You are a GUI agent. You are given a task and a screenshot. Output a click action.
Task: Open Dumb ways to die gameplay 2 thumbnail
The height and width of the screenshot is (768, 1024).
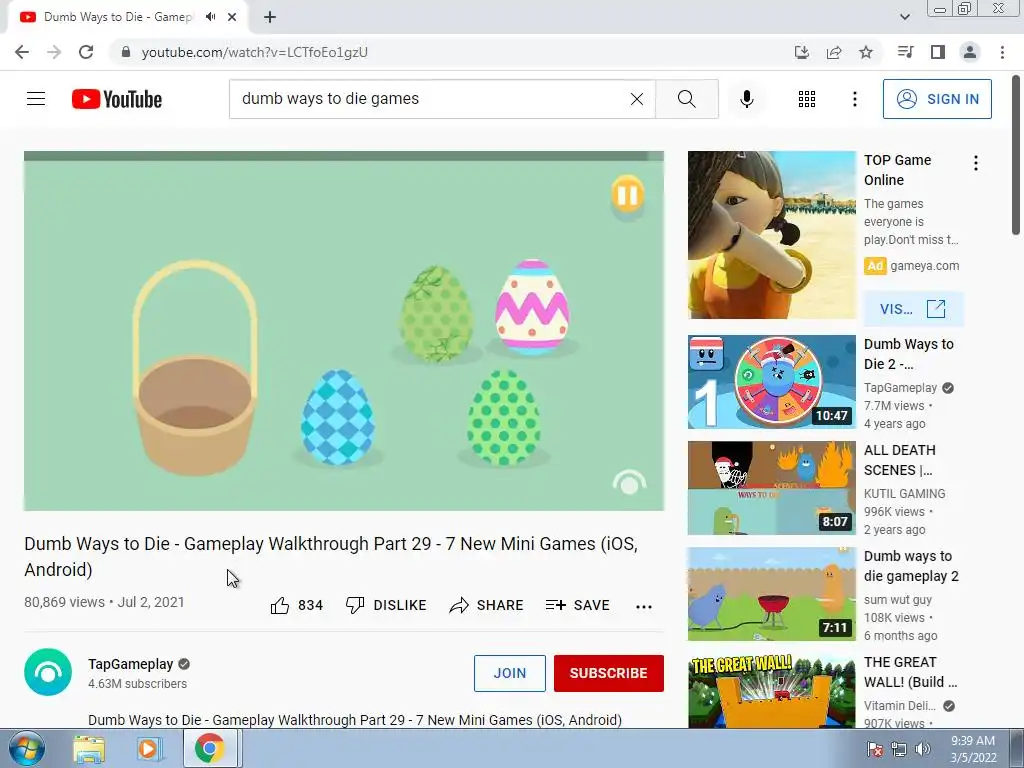coord(771,594)
